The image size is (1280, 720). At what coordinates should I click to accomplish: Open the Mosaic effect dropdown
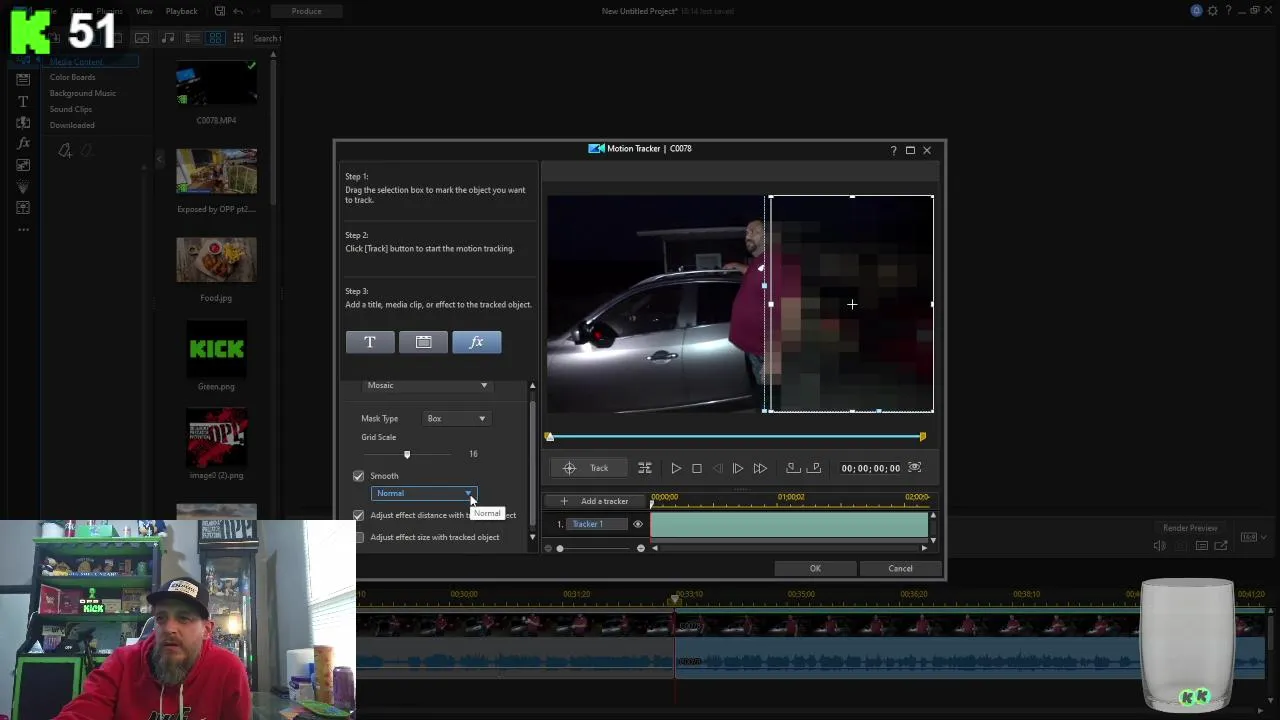427,385
